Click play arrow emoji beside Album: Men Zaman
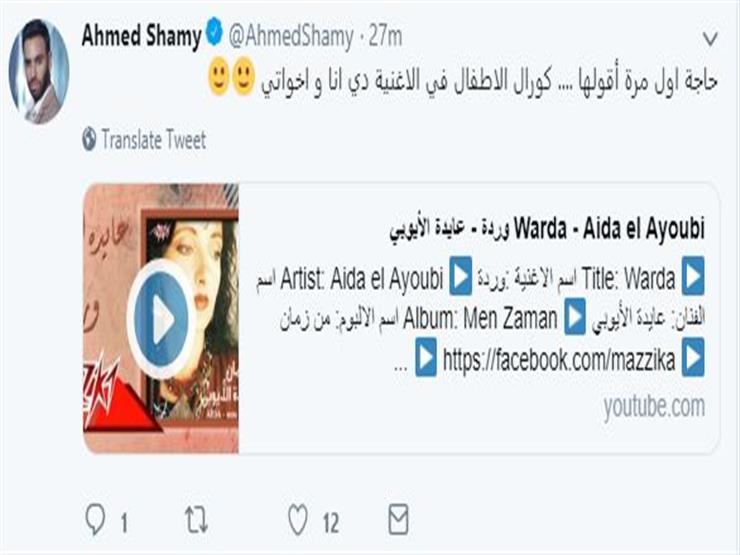 pyautogui.click(x=575, y=316)
